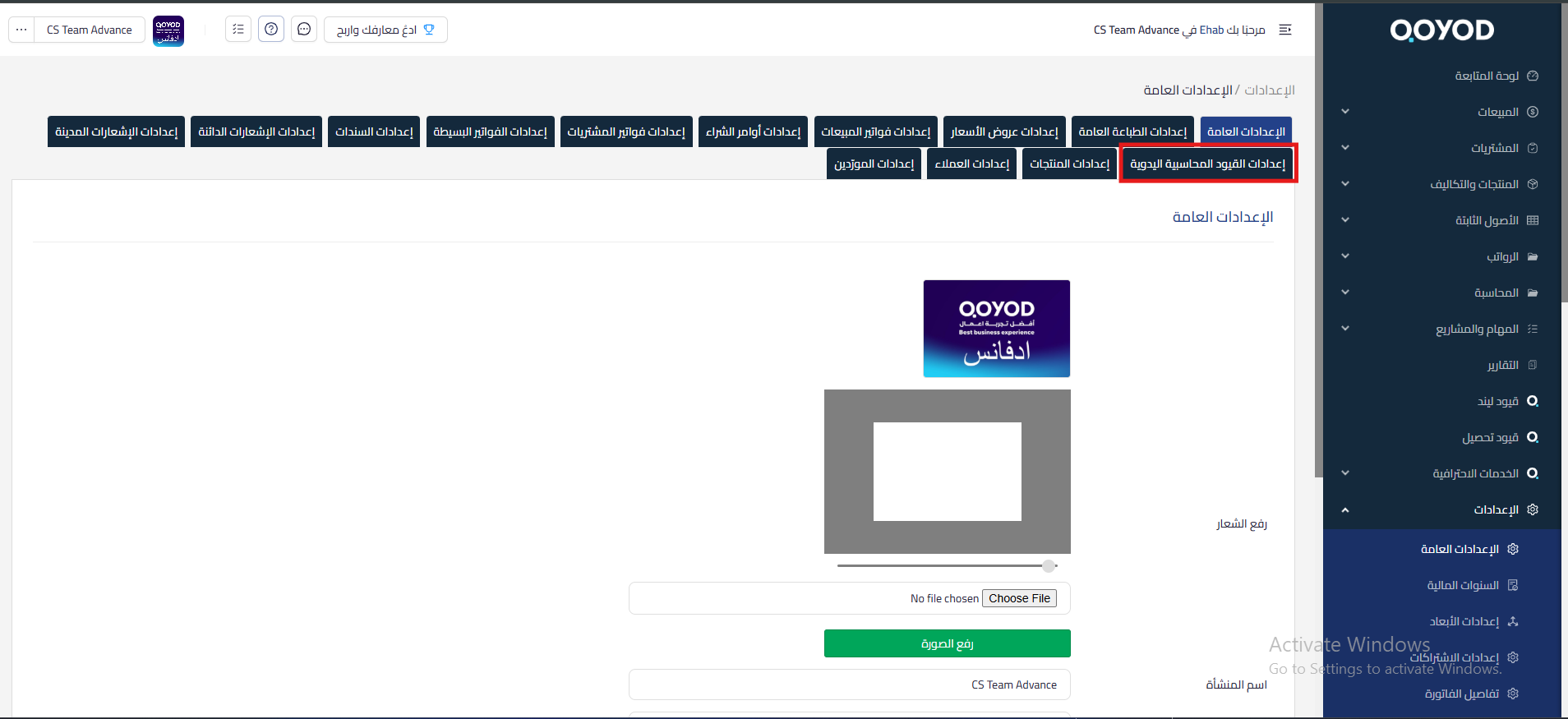Click الإعدادات العامة submenu gear icon
This screenshot has height=719, width=1568.
coord(1513,549)
